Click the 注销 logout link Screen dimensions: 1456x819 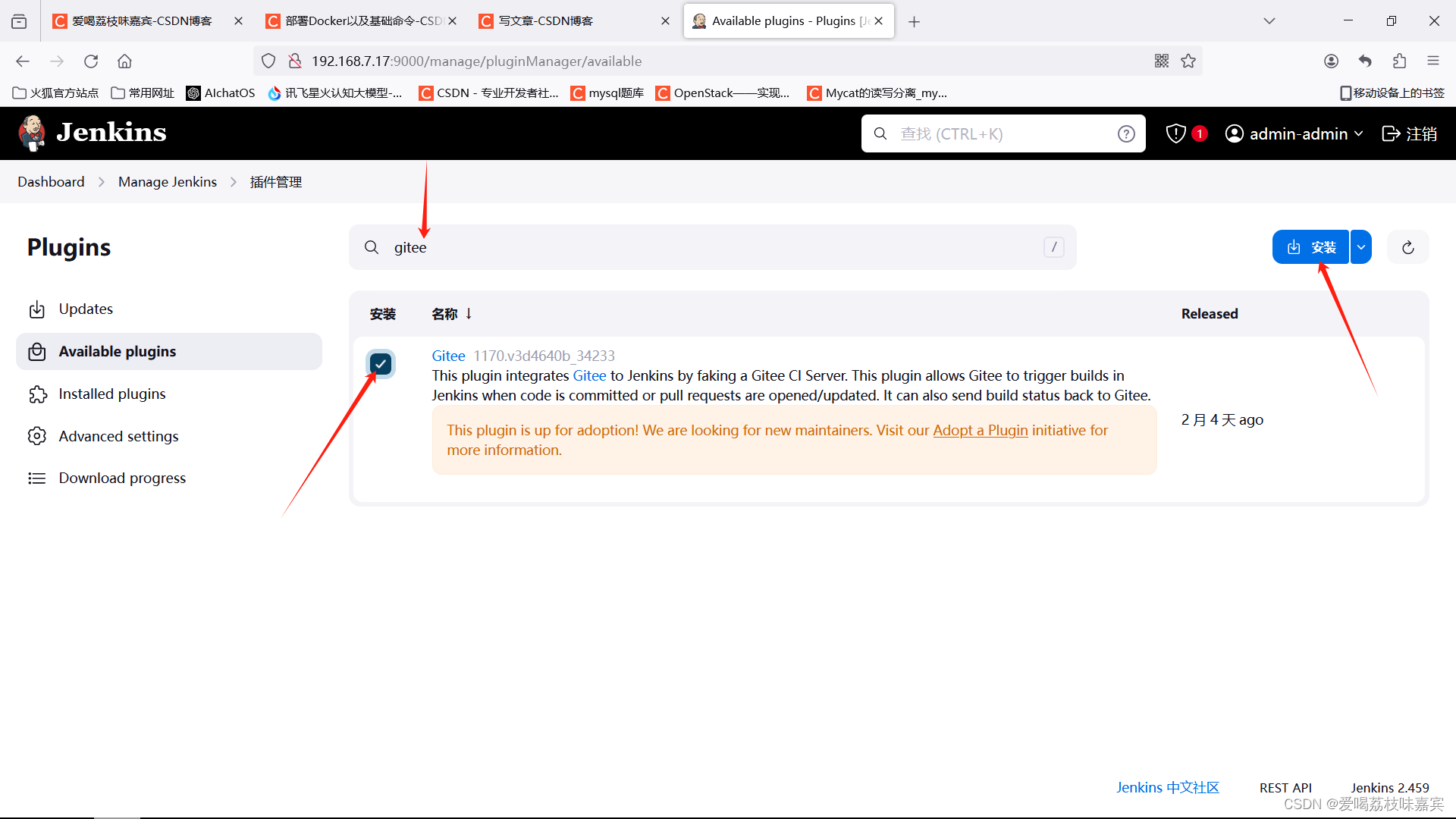(x=1410, y=133)
